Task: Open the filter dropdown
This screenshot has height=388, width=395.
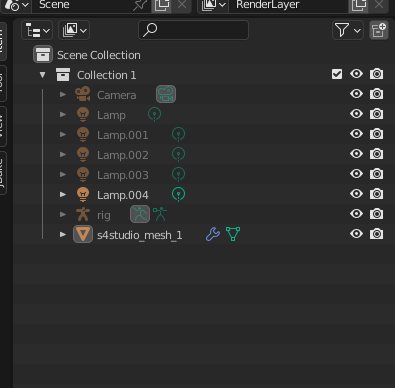Action: (348, 30)
